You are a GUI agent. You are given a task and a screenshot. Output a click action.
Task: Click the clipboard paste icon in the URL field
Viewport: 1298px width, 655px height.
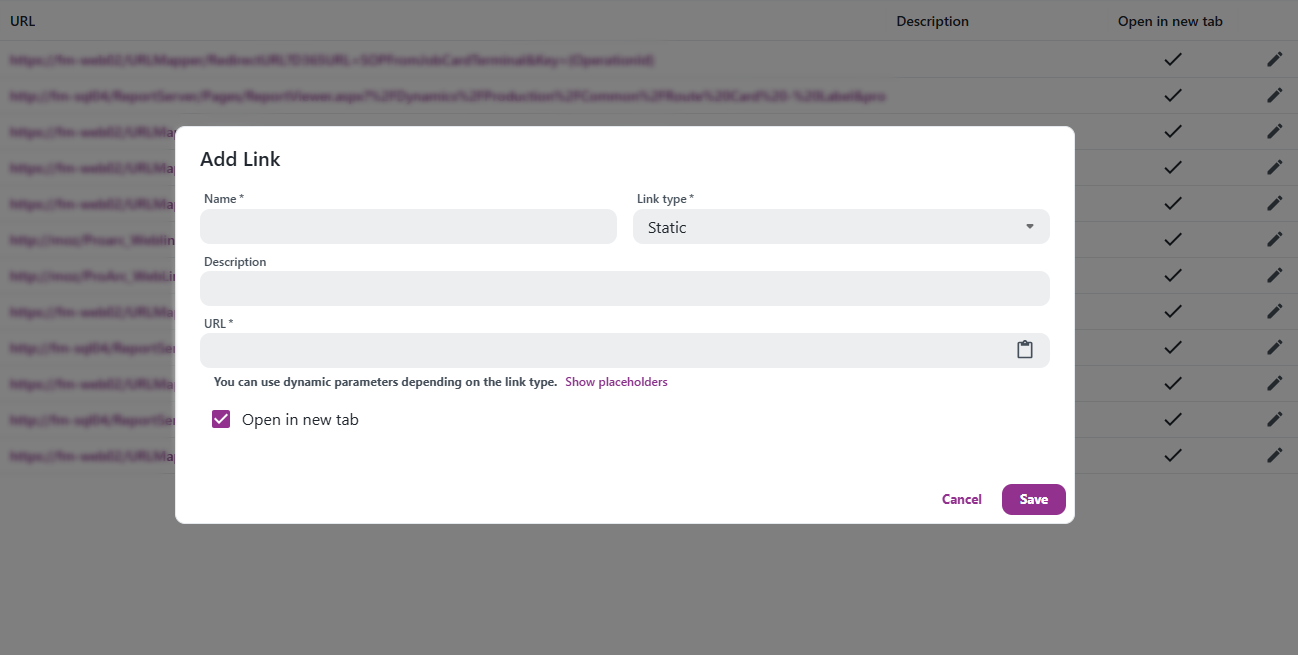pos(1024,349)
